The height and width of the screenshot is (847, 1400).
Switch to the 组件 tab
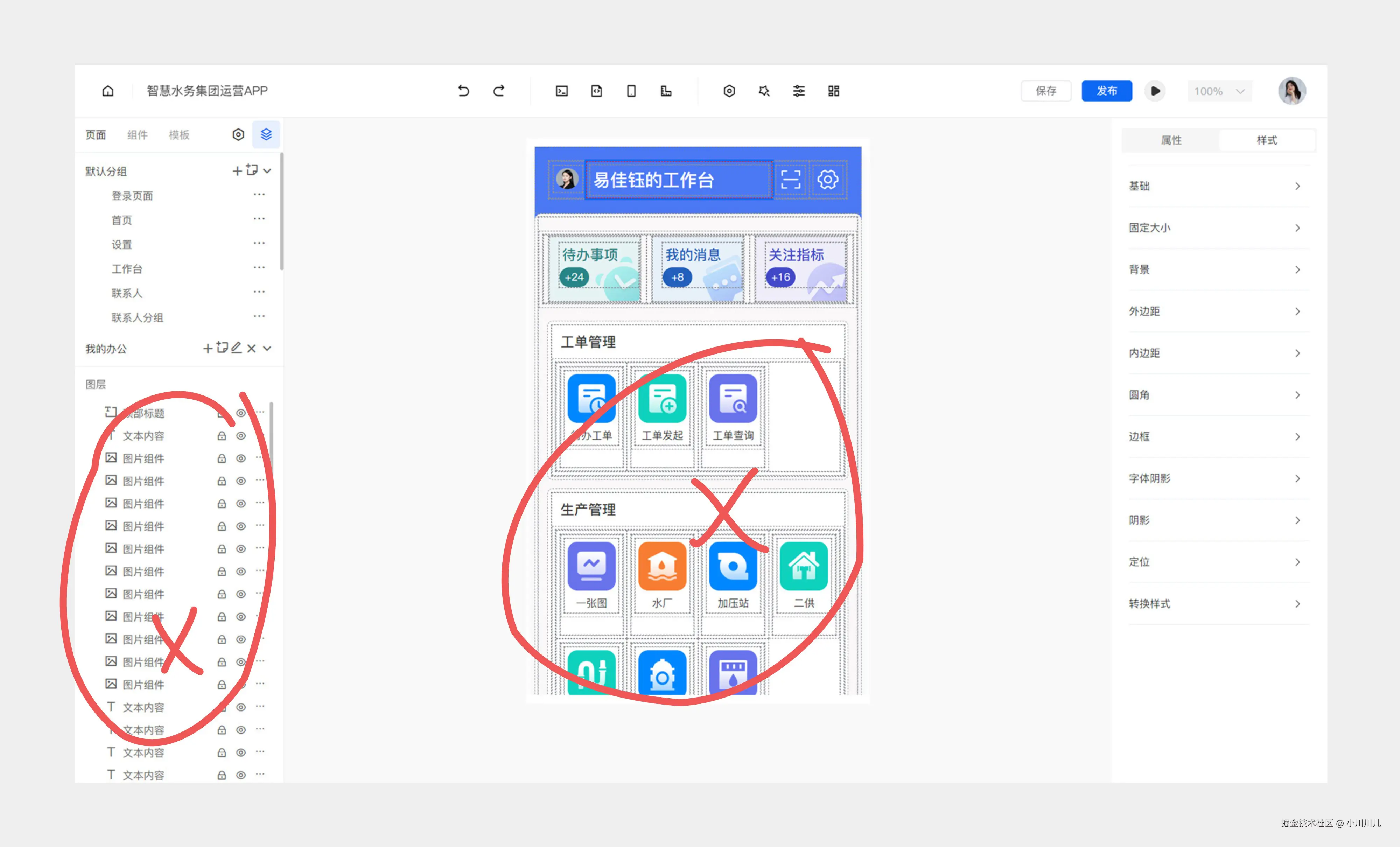pos(137,135)
